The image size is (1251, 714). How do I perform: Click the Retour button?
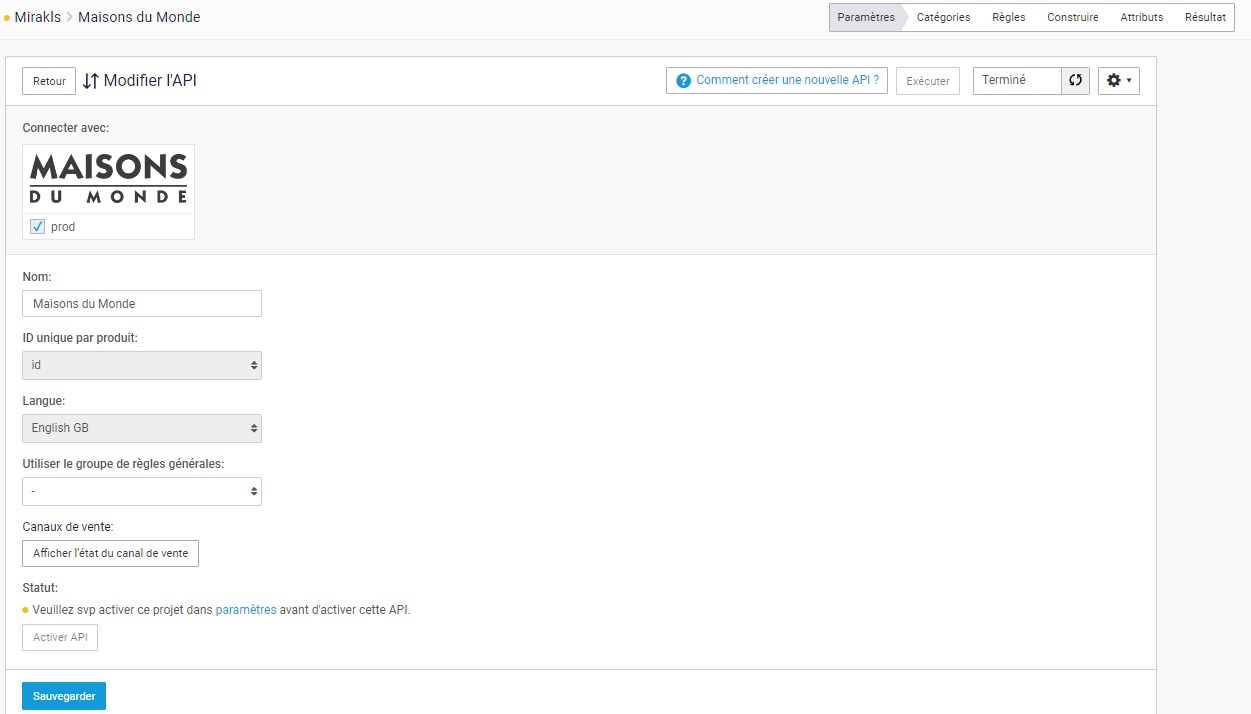click(x=49, y=81)
